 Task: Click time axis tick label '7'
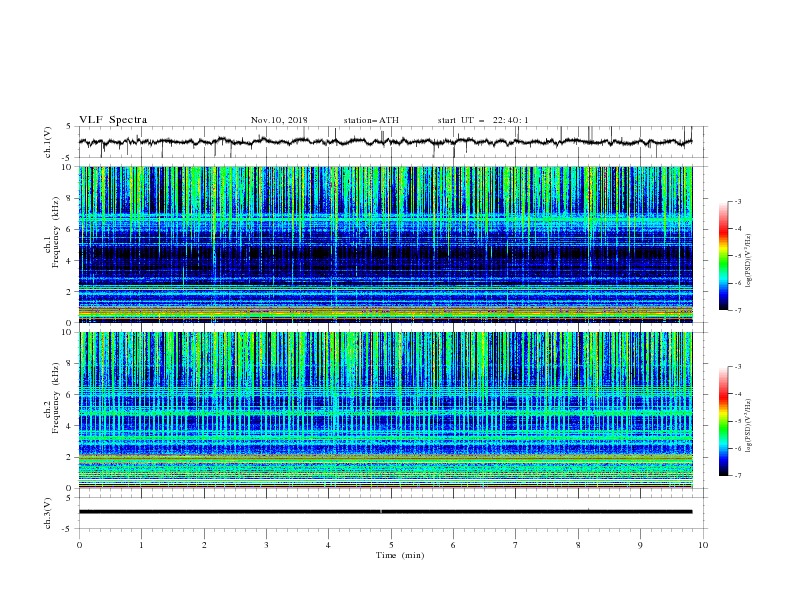tap(516, 545)
